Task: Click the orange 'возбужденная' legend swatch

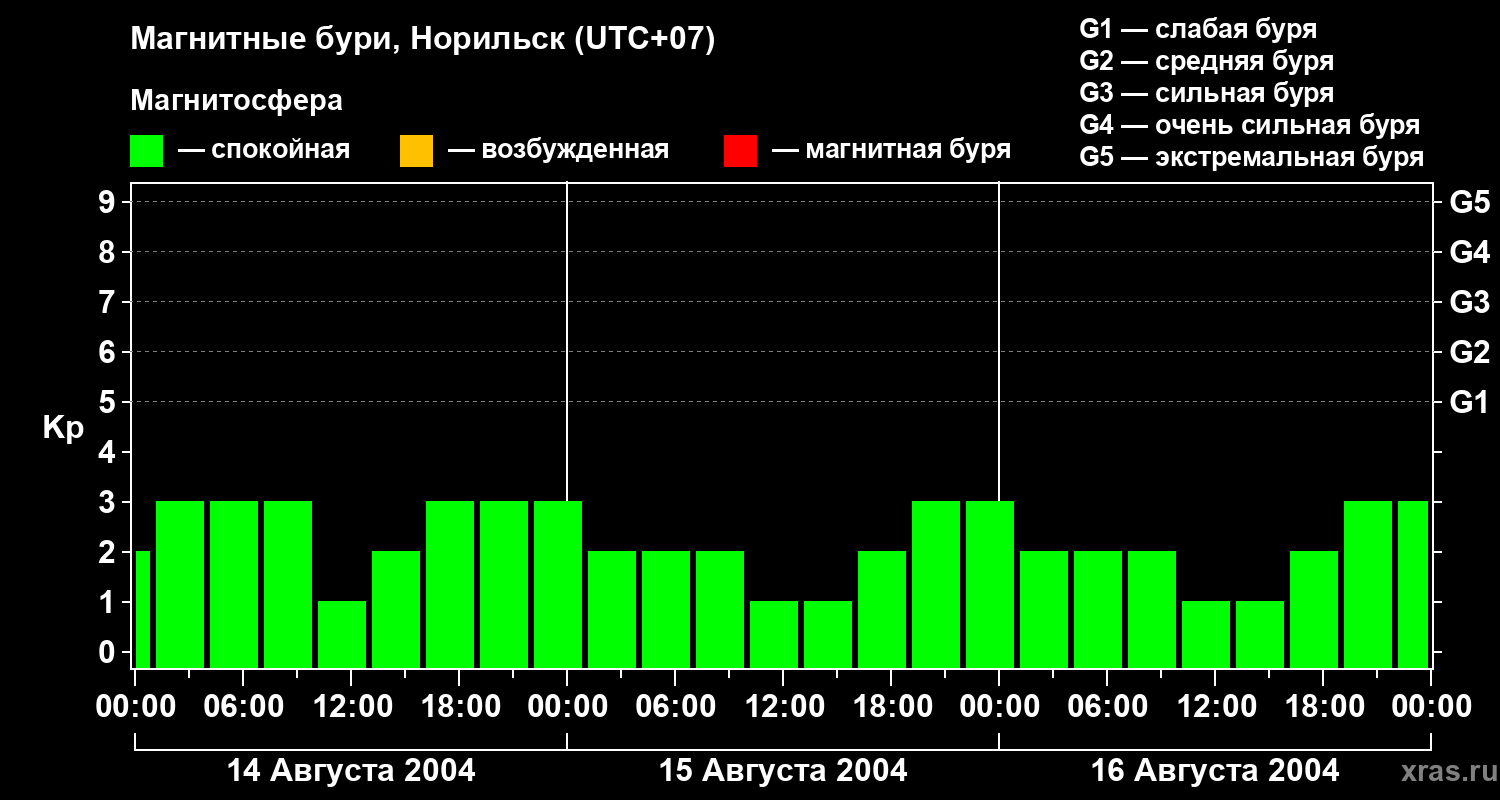Action: coord(416,151)
